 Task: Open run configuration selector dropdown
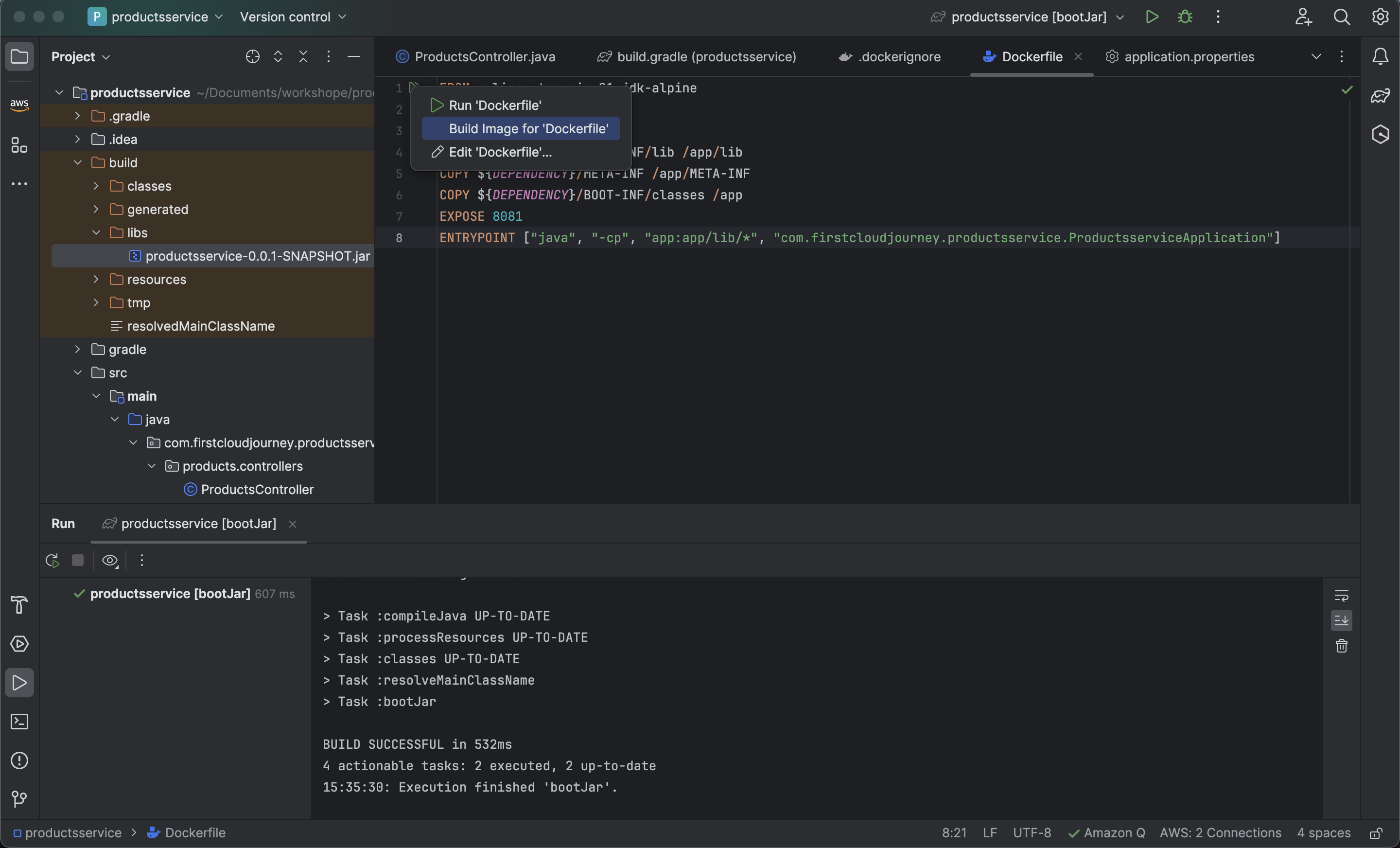click(1027, 17)
